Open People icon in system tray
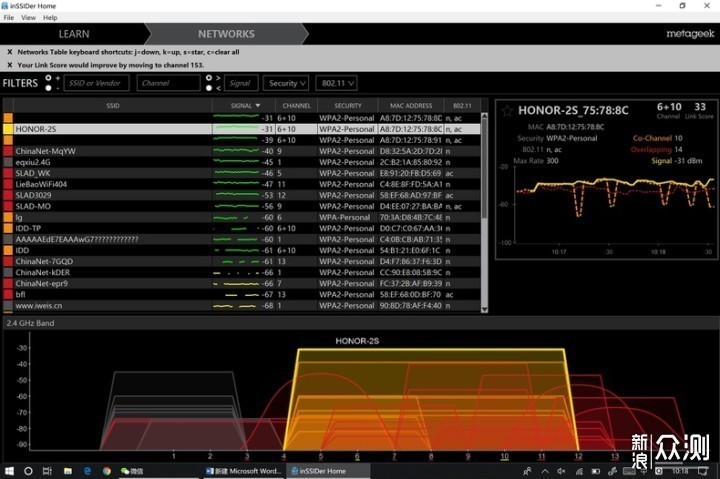Image resolution: width=720 pixels, height=479 pixels. click(527, 471)
